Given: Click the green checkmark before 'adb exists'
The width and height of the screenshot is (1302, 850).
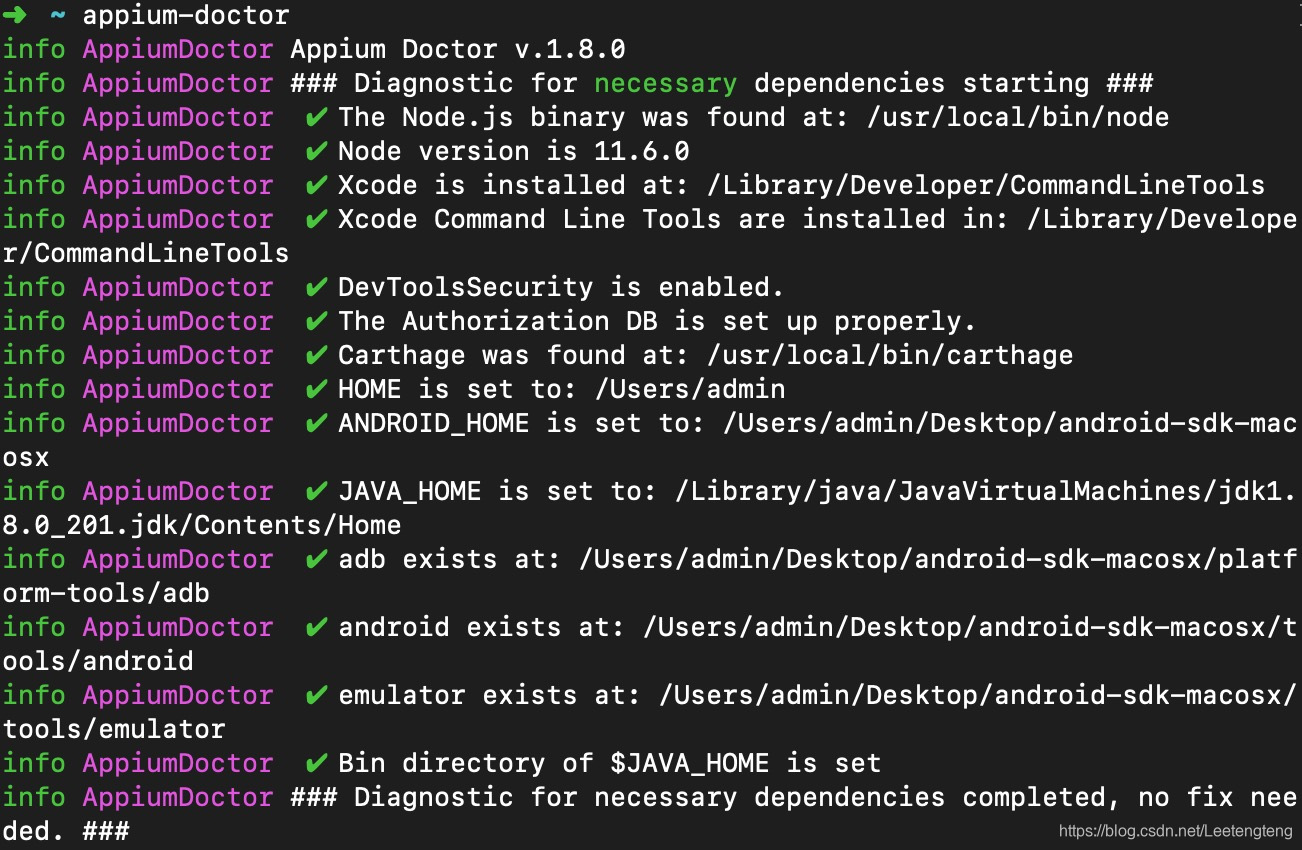Looking at the screenshot, I should click(x=316, y=560).
